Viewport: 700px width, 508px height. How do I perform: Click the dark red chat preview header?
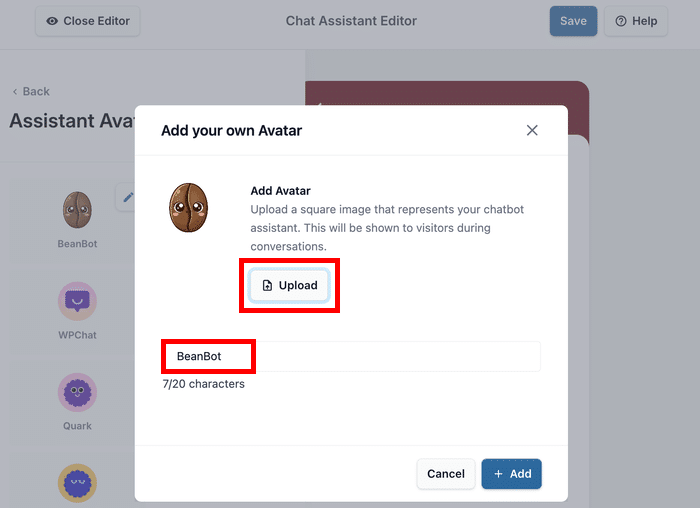(x=578, y=105)
